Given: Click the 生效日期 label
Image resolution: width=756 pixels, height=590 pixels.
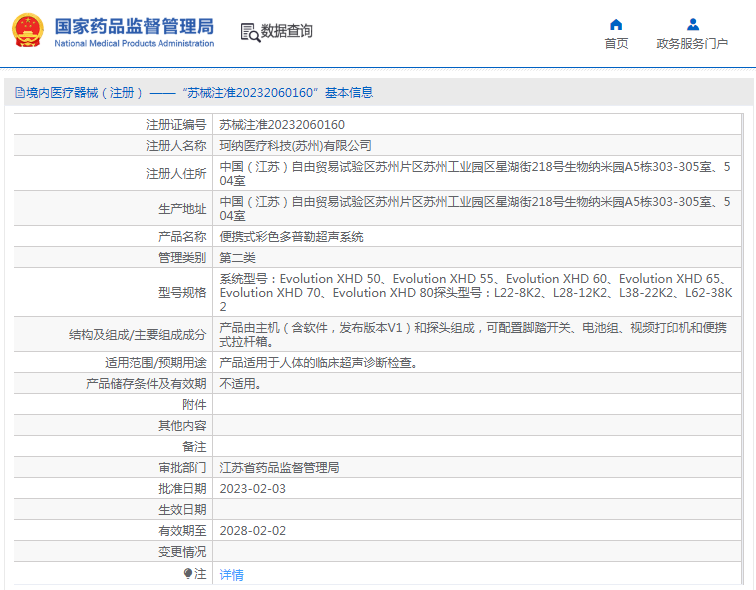Looking at the screenshot, I should pyautogui.click(x=182, y=510).
